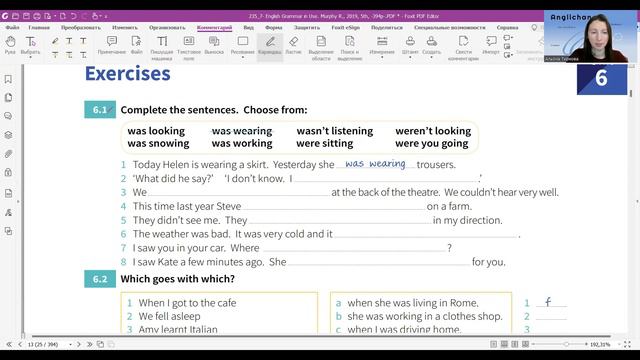Select the Eraser tool
This screenshot has width=640, height=360.
293,44
